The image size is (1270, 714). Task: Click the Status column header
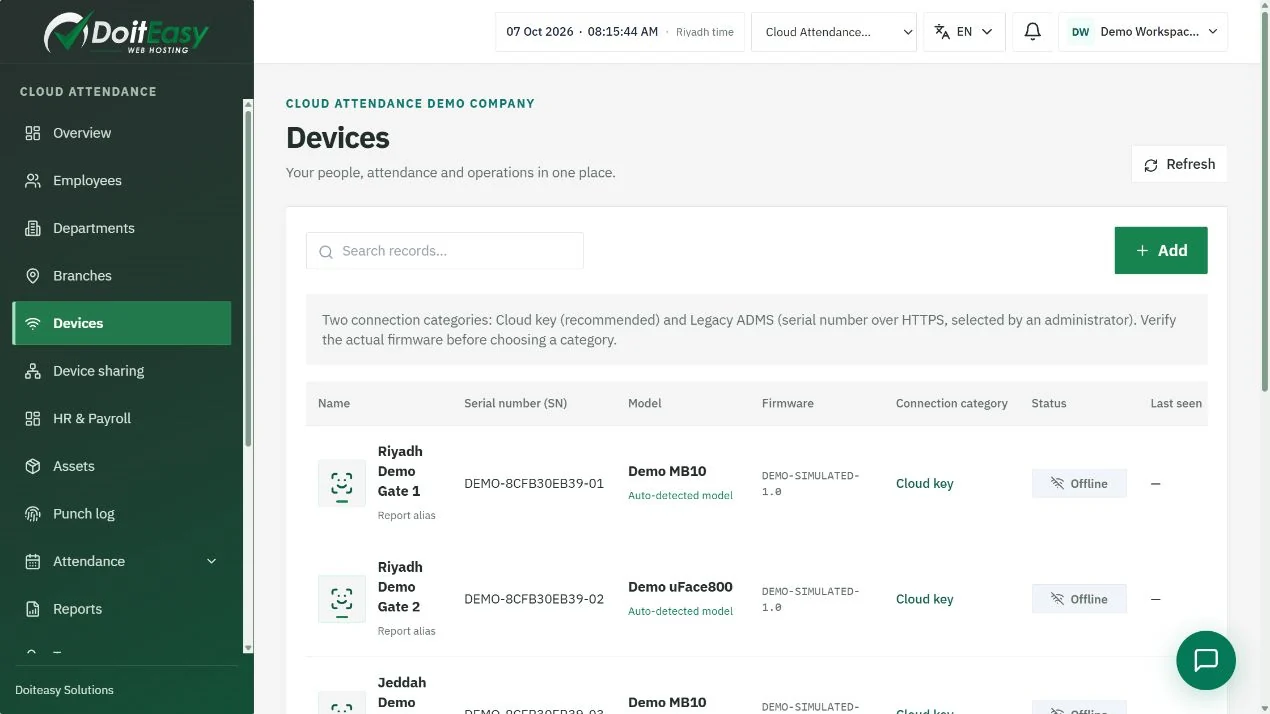(1049, 403)
